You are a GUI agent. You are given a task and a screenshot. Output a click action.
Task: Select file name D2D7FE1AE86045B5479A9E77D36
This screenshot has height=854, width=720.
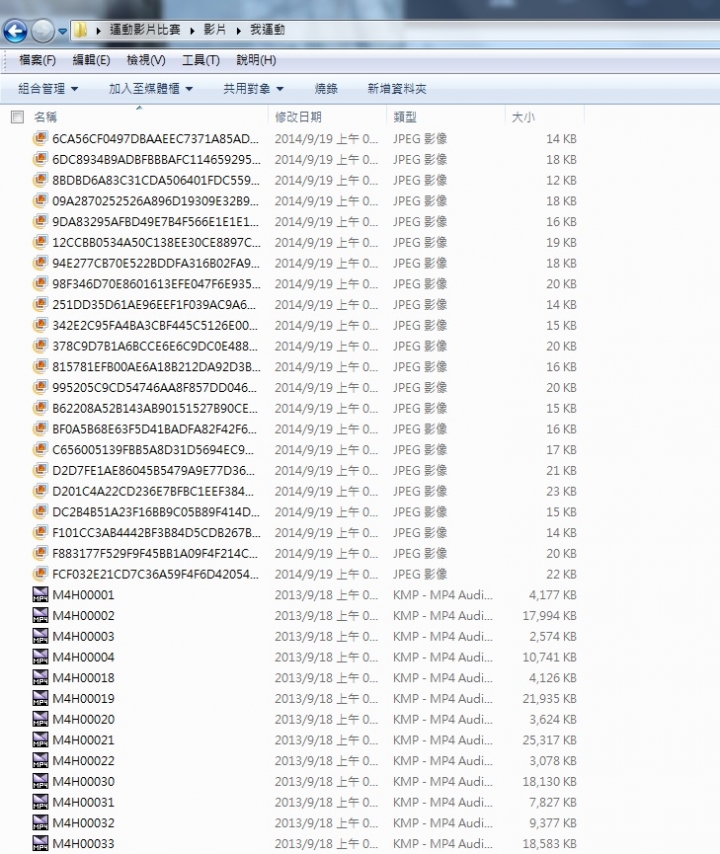pyautogui.click(x=154, y=471)
